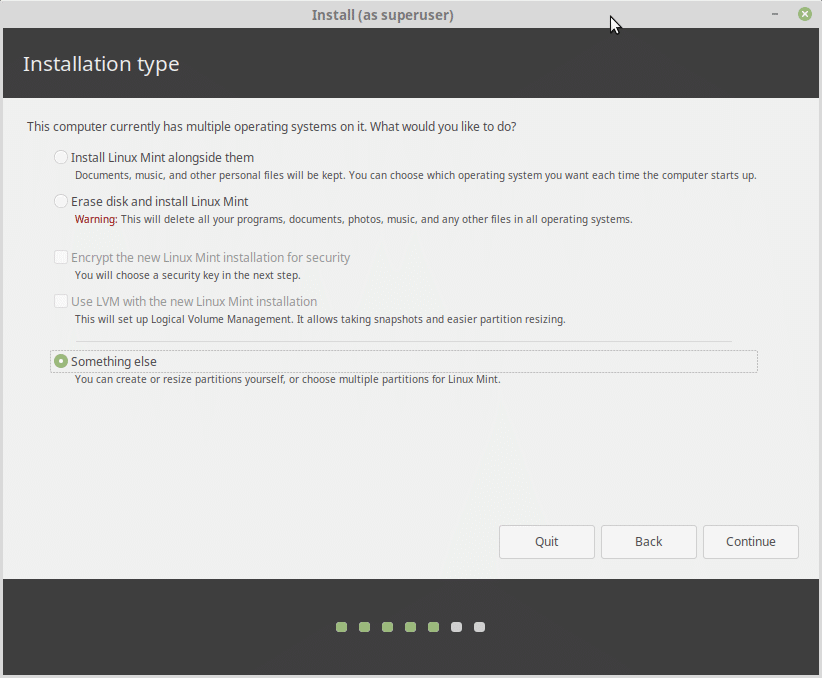
Task: Enable Use LVM with new installation checkbox
Action: (x=61, y=301)
